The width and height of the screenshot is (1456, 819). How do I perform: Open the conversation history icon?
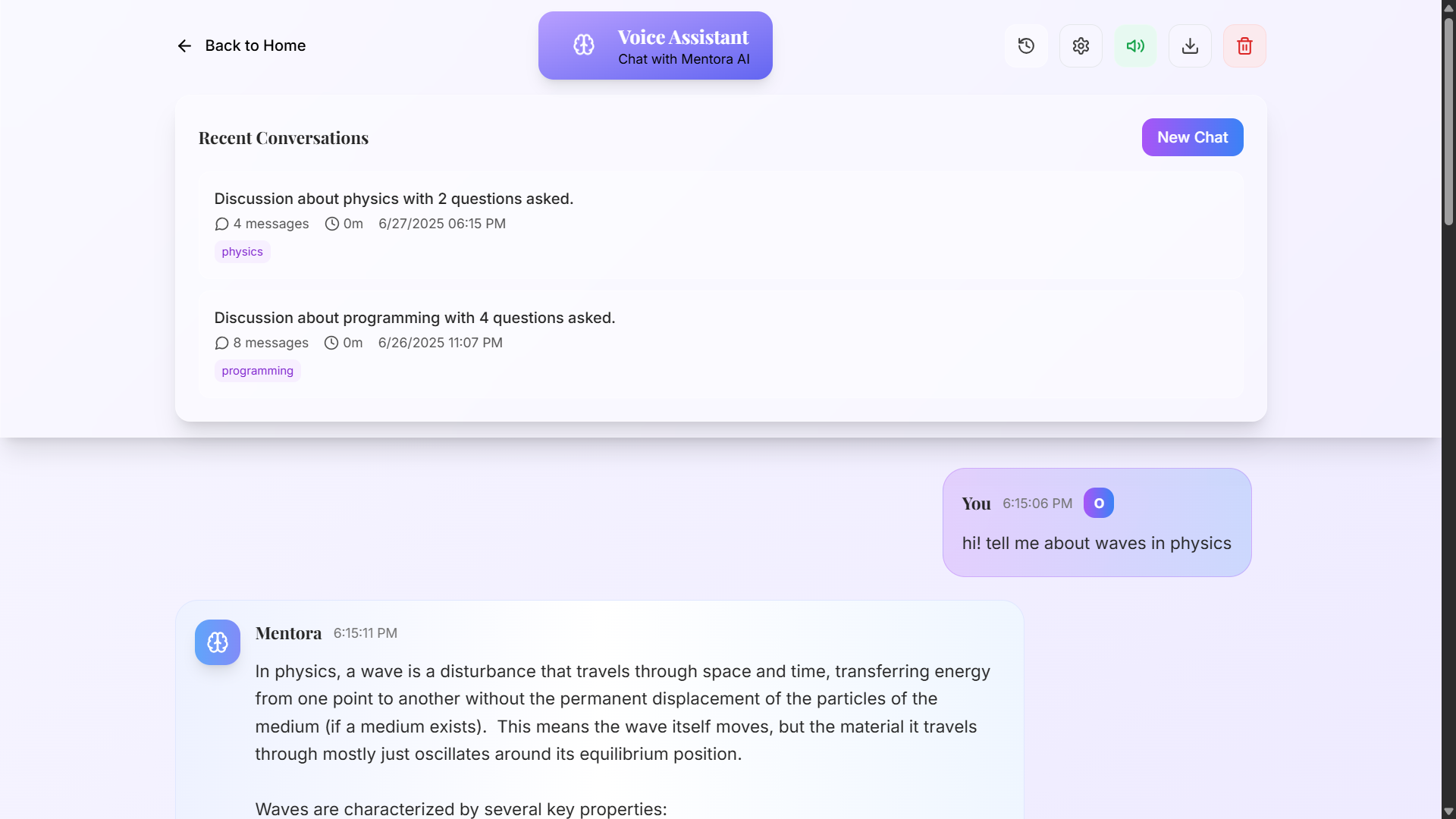pos(1026,45)
